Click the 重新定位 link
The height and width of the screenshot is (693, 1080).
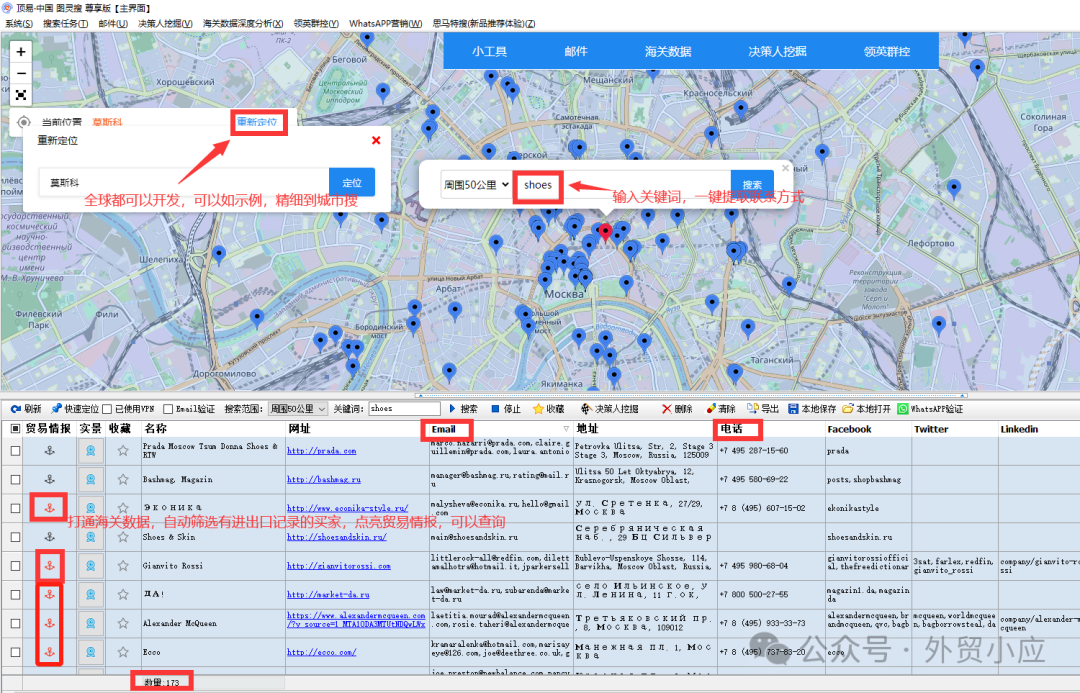[x=257, y=122]
